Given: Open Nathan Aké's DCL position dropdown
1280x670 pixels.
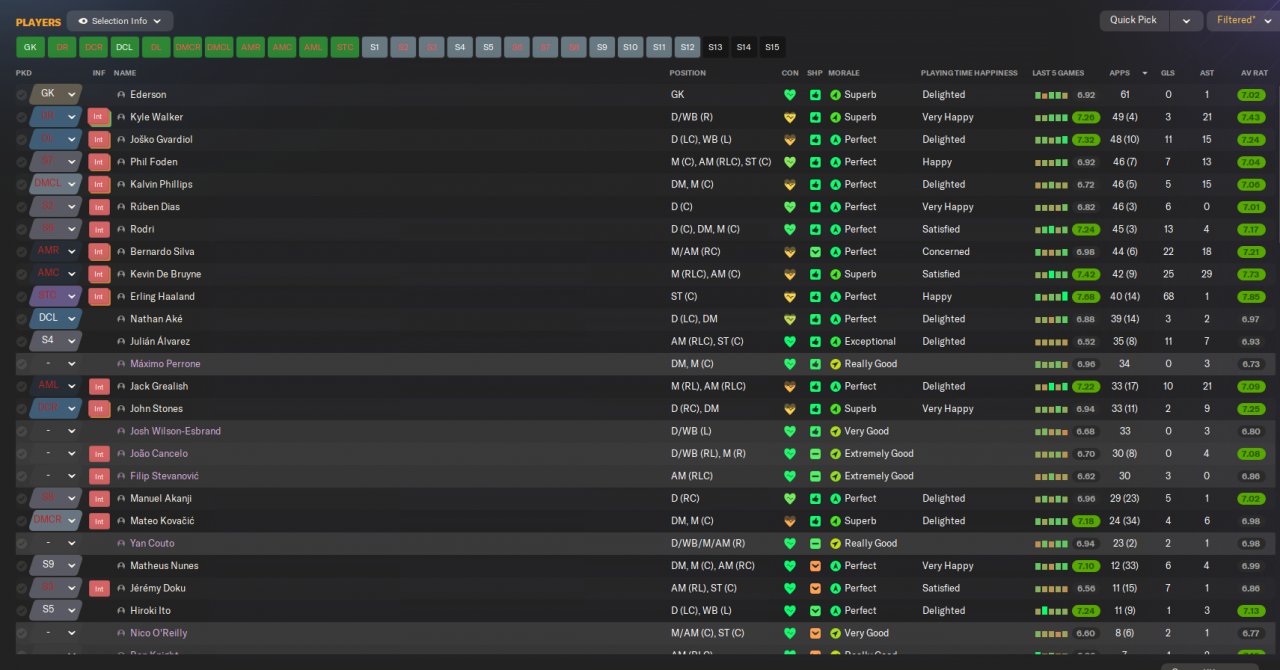Looking at the screenshot, I should pyautogui.click(x=55, y=318).
